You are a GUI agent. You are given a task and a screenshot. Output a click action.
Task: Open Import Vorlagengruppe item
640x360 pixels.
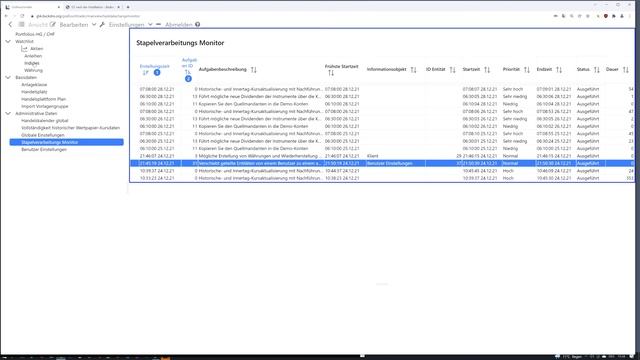point(45,106)
